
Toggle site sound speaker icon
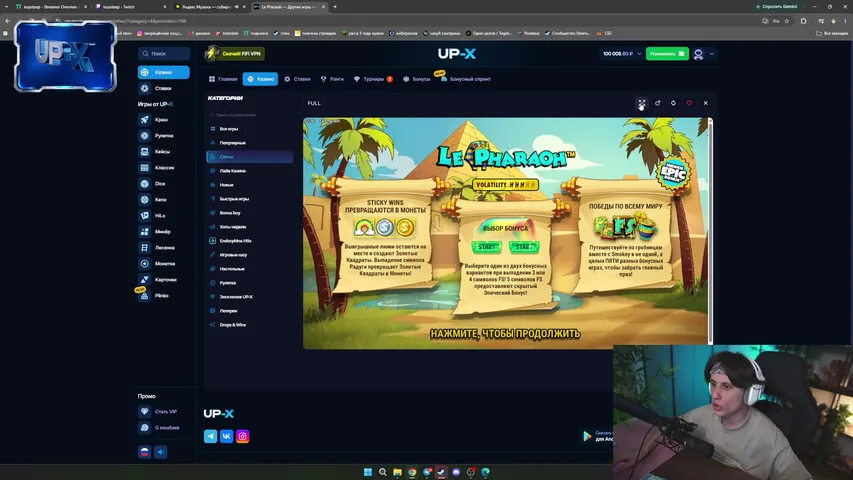[160, 452]
